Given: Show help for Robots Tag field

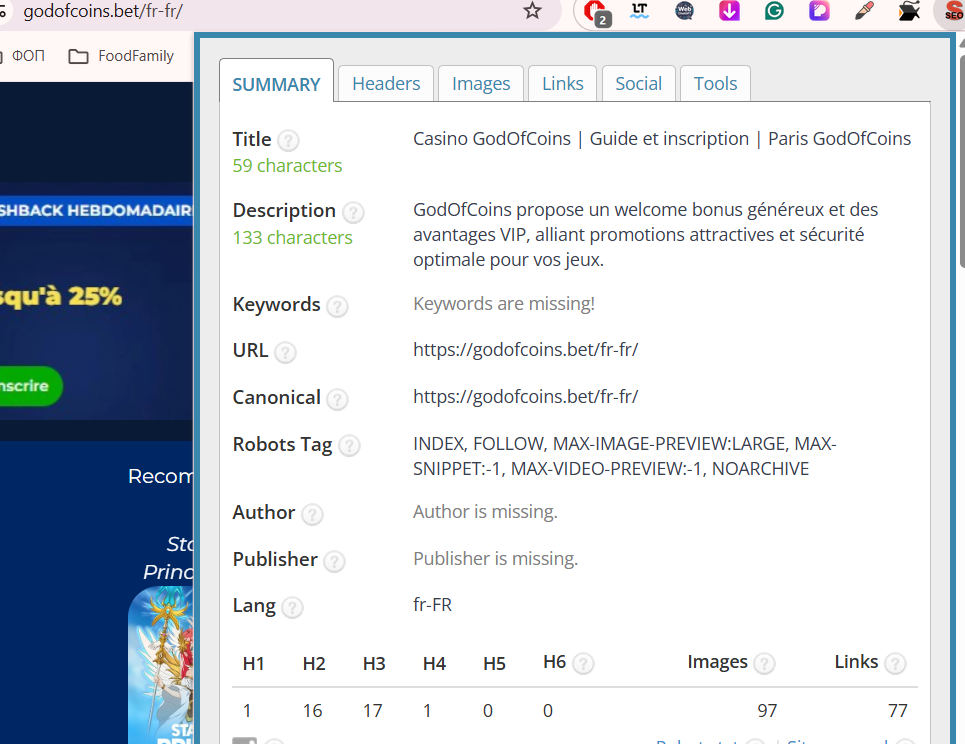Looking at the screenshot, I should (x=349, y=446).
